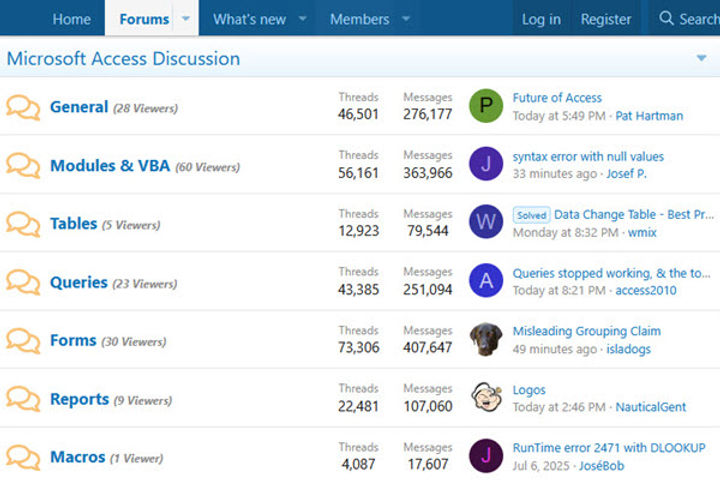720x480 pixels.
Task: Click the Modules & VBA forum bubble icon
Action: [23, 165]
